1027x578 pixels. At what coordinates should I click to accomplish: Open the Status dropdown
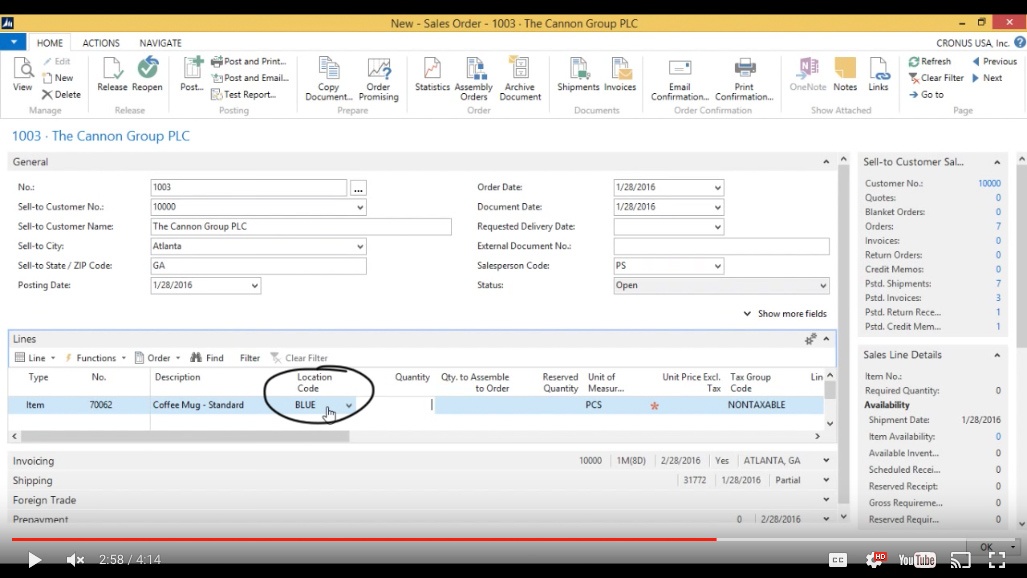point(823,286)
